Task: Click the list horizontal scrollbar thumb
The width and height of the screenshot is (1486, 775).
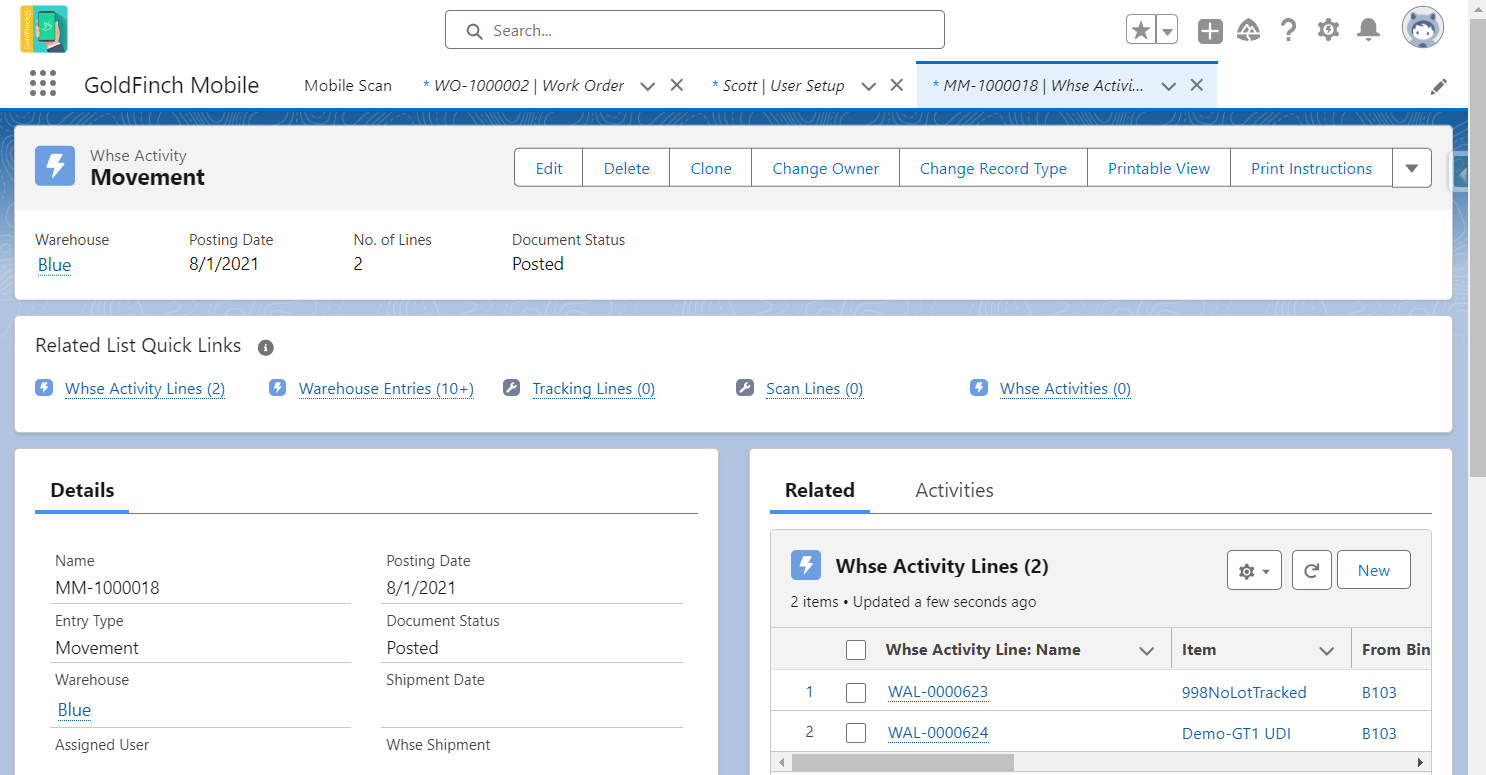Action: click(x=903, y=762)
